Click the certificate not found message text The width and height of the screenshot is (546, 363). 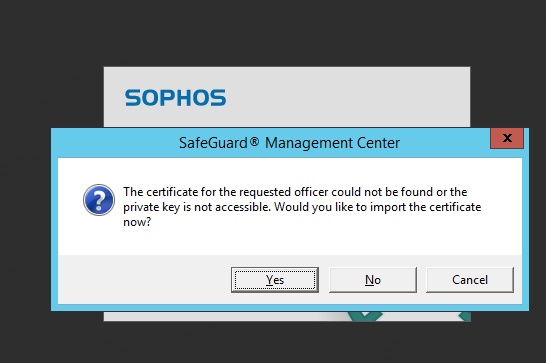pyautogui.click(x=302, y=207)
